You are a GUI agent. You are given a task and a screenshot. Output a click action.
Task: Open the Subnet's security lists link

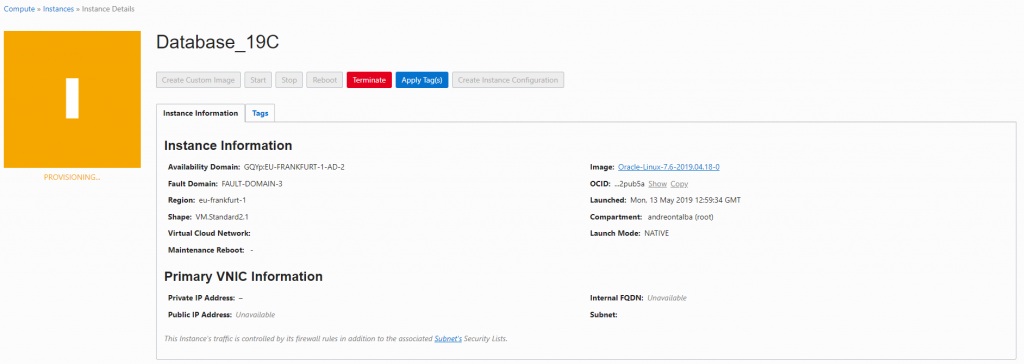point(448,339)
